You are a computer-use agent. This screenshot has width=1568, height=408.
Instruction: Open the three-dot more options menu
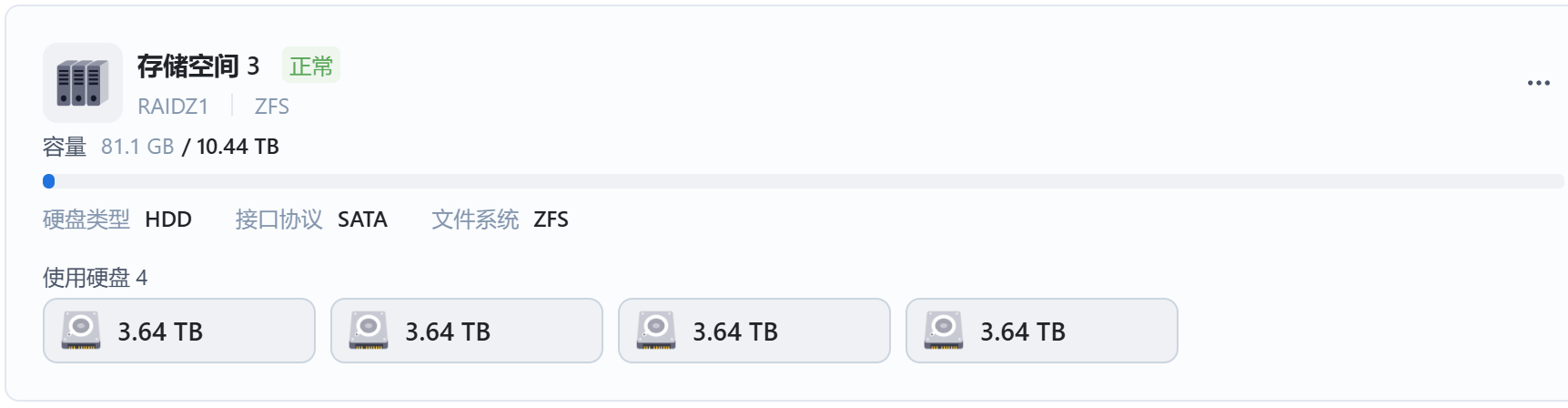pos(1538,83)
